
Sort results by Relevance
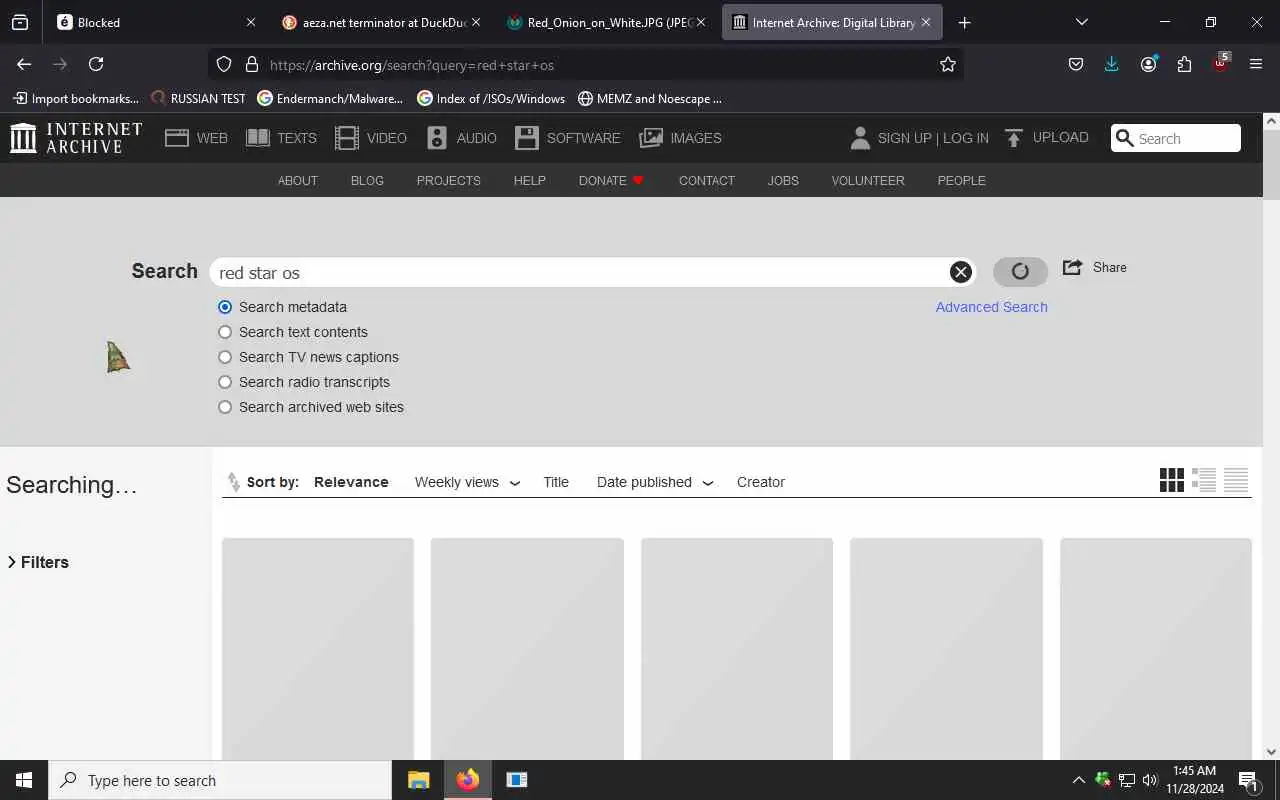tap(351, 482)
